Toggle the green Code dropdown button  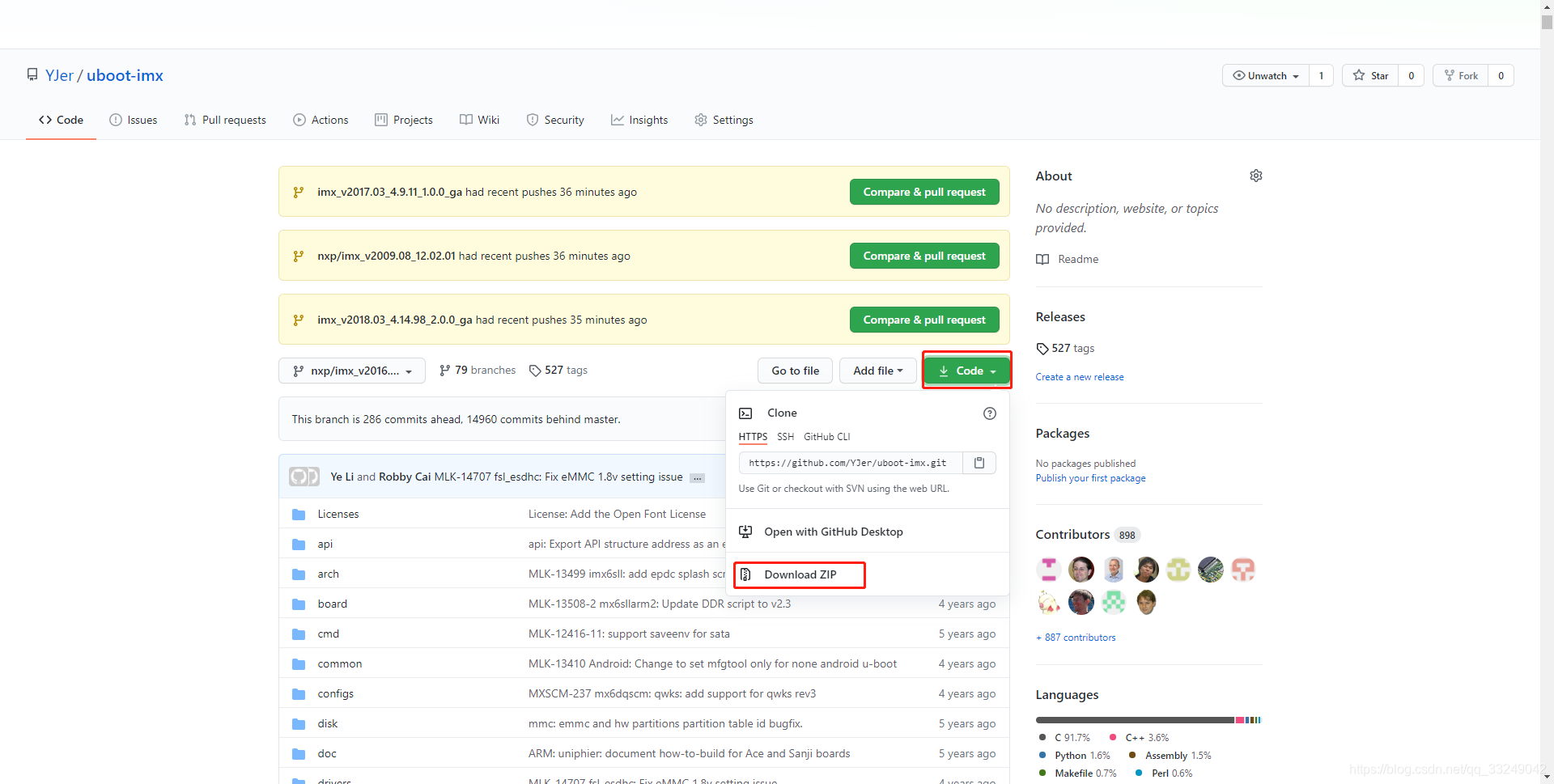967,371
